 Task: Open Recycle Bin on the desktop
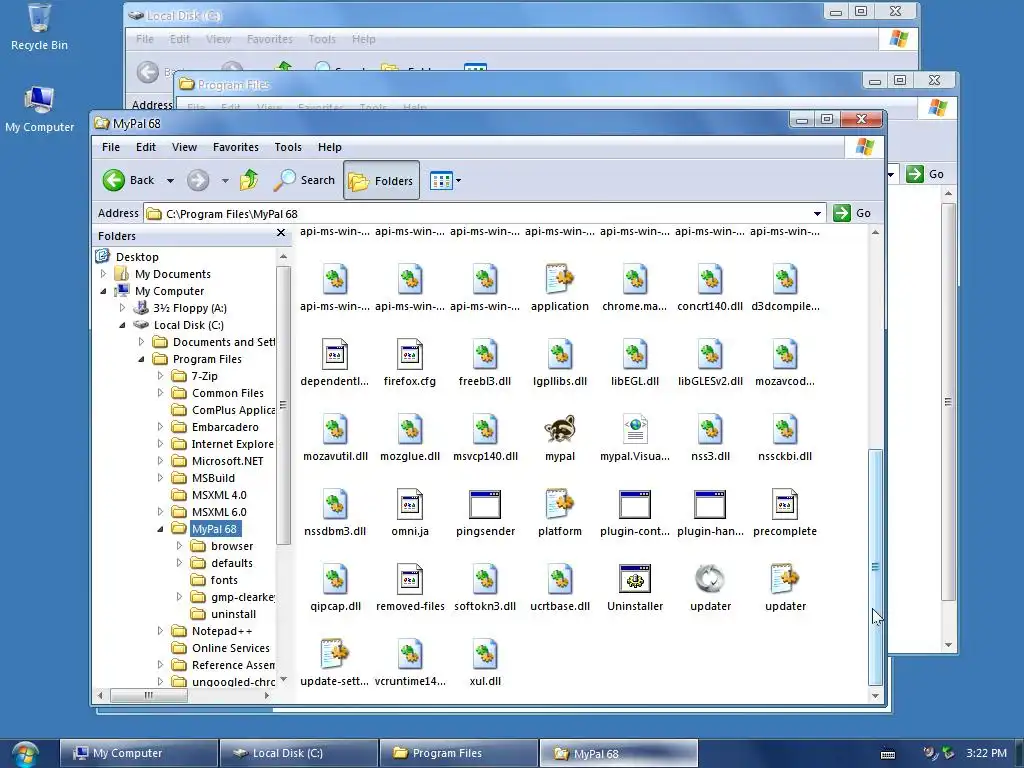click(x=39, y=27)
